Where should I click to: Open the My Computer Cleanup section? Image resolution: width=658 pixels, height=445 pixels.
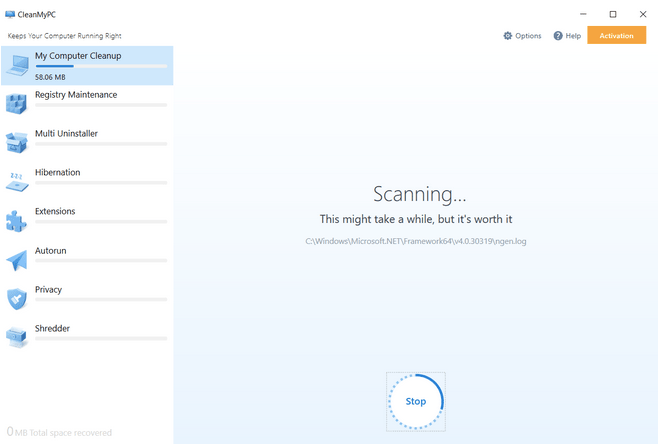(x=87, y=65)
